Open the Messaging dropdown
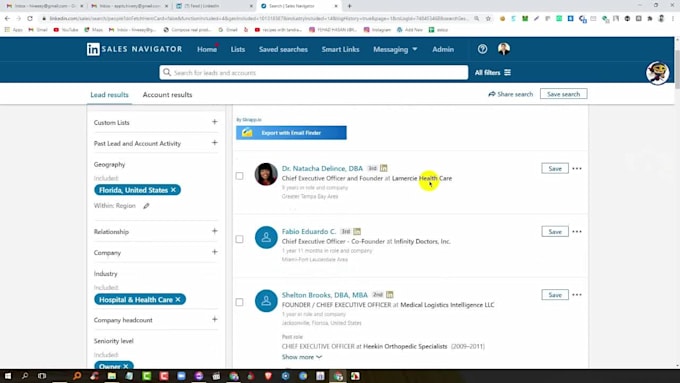 pyautogui.click(x=395, y=49)
